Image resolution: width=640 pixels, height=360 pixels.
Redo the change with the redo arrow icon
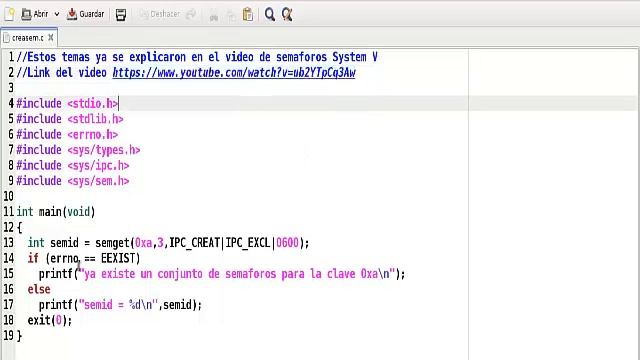191,15
